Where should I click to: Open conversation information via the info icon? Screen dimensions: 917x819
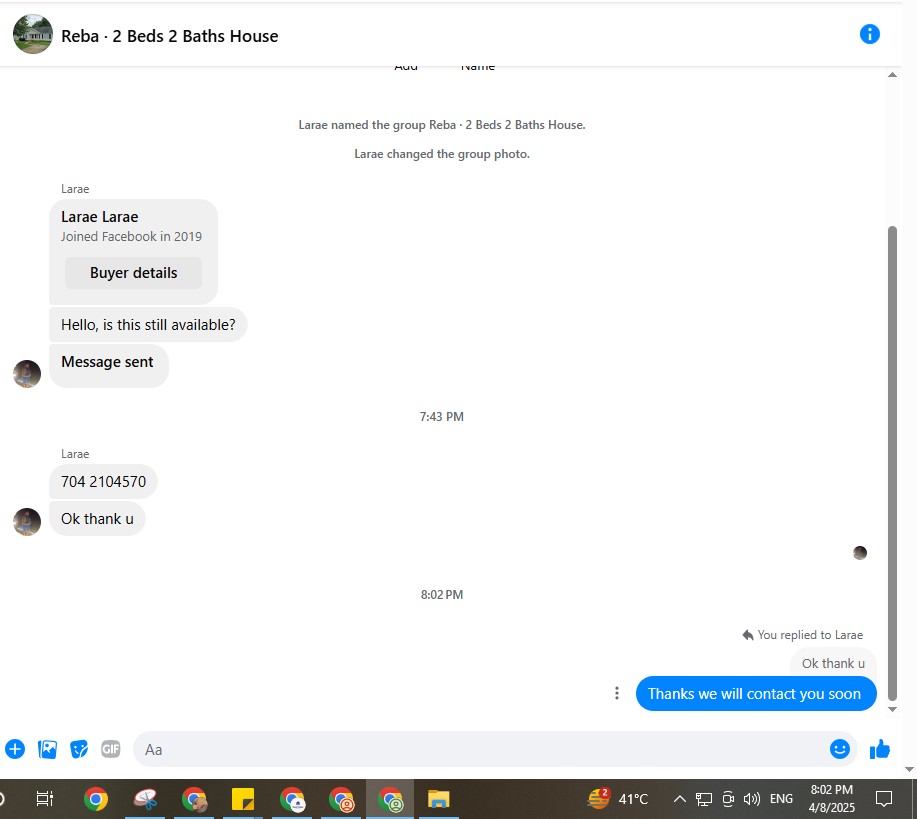(869, 35)
